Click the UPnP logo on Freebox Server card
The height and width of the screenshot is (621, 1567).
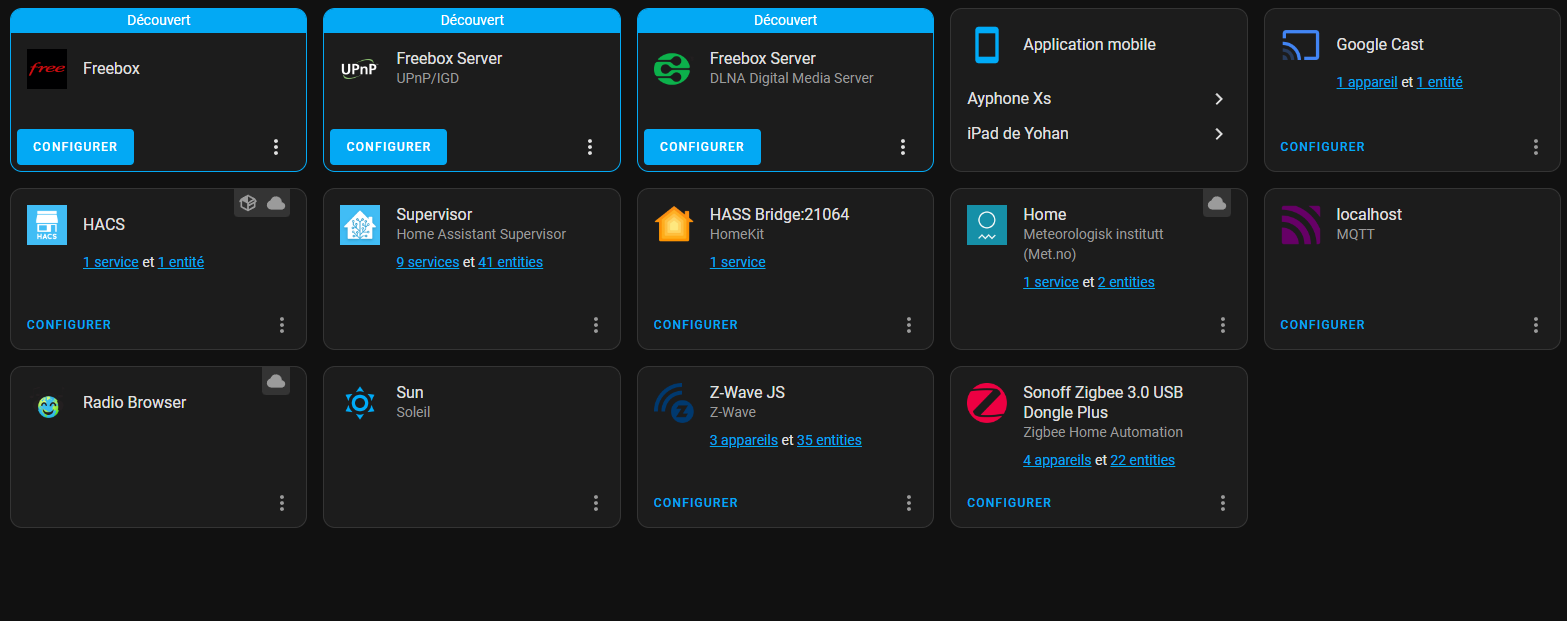click(x=360, y=69)
